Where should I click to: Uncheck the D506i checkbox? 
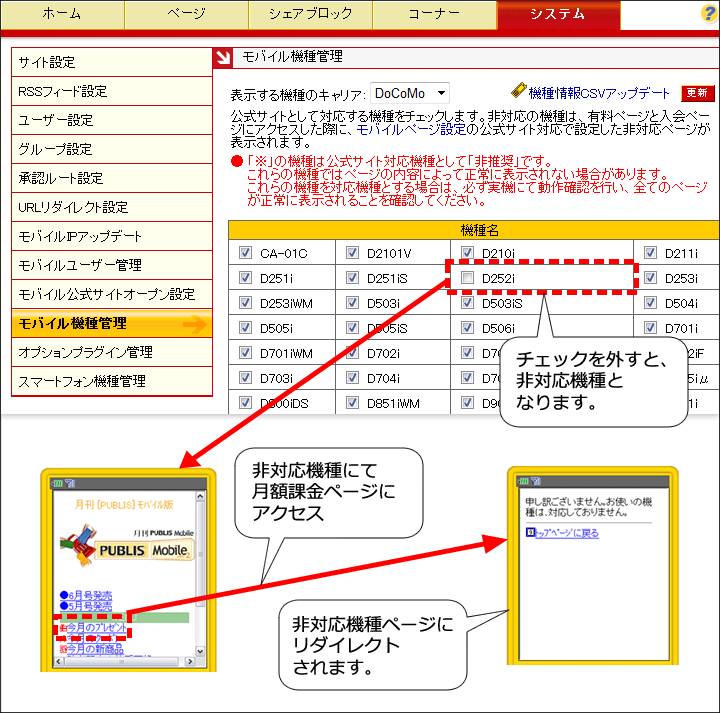(x=467, y=327)
